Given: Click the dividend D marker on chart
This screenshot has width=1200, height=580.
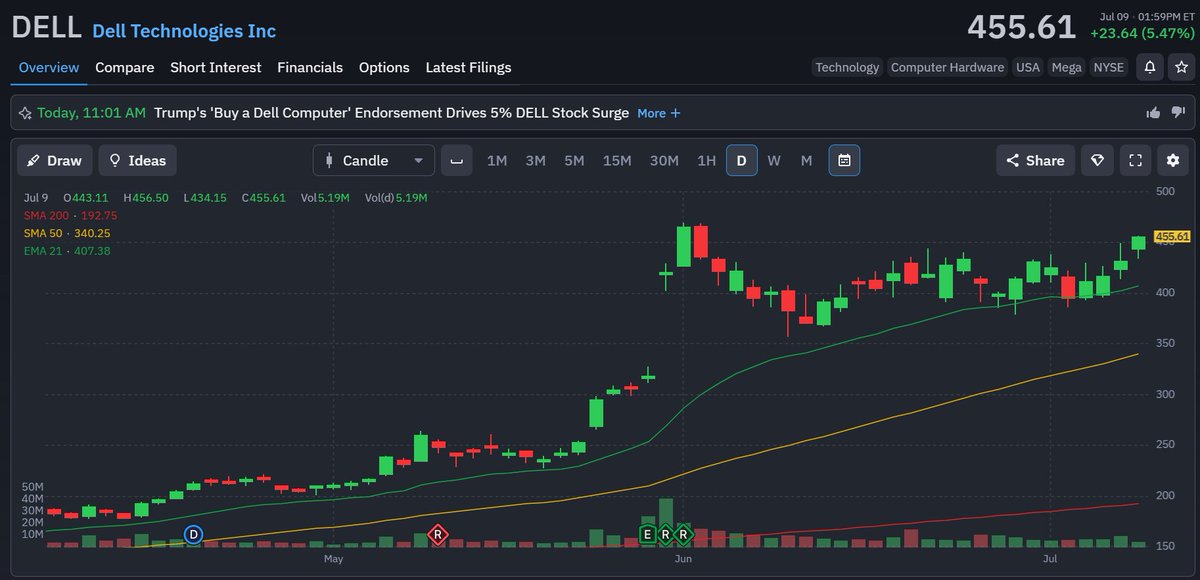Looking at the screenshot, I should (x=194, y=535).
